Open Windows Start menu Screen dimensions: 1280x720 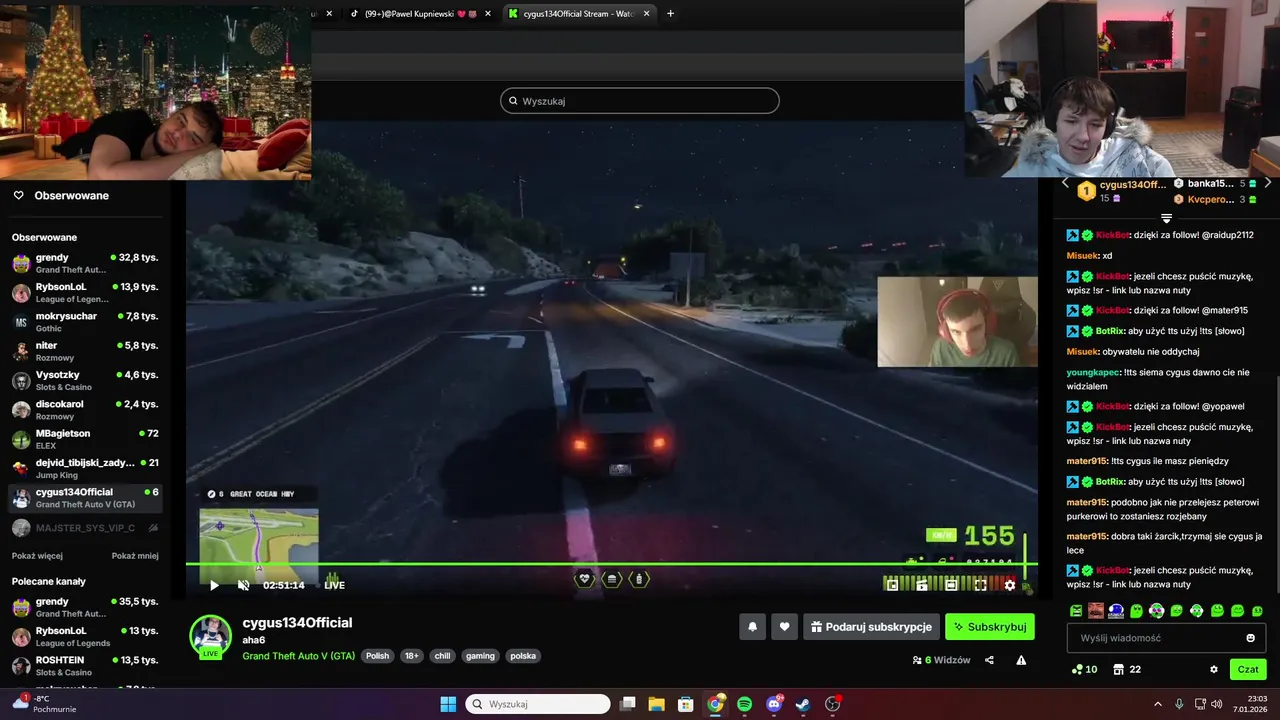tap(448, 704)
